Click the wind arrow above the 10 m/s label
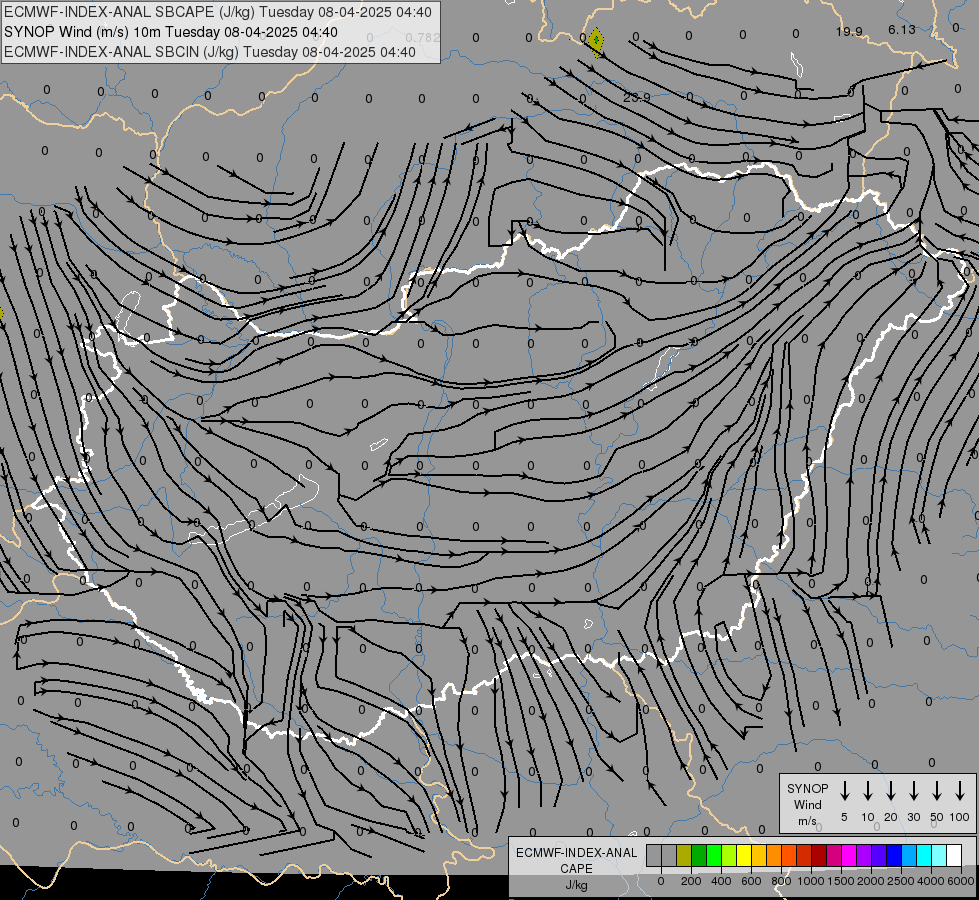Viewport: 979px width, 900px height. click(867, 791)
